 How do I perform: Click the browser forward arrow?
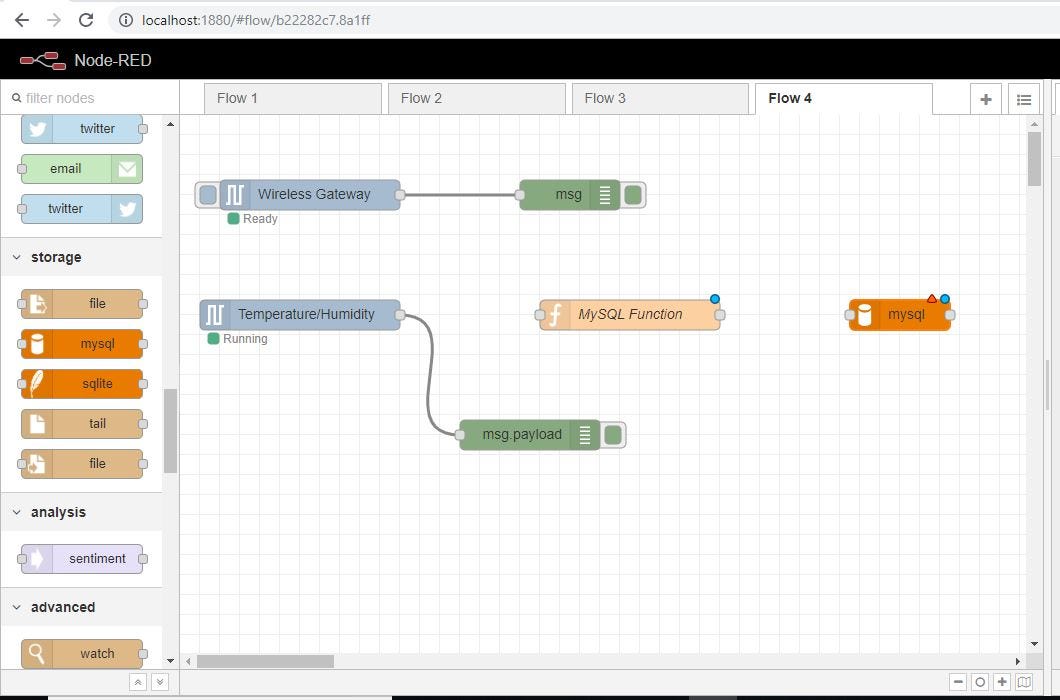click(x=54, y=20)
